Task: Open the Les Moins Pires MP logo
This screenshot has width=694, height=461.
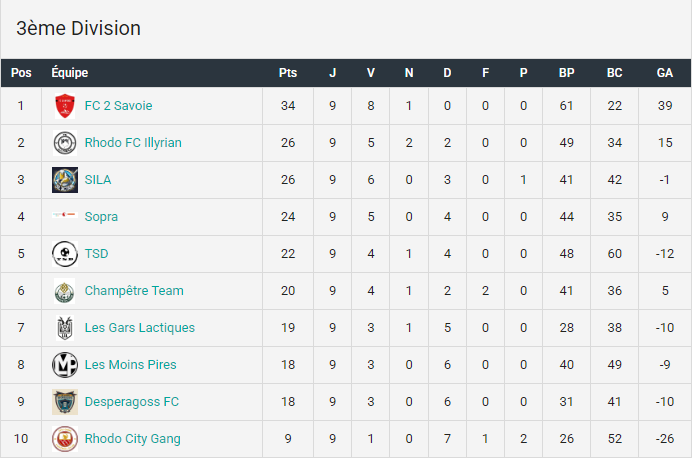Action: pos(65,365)
